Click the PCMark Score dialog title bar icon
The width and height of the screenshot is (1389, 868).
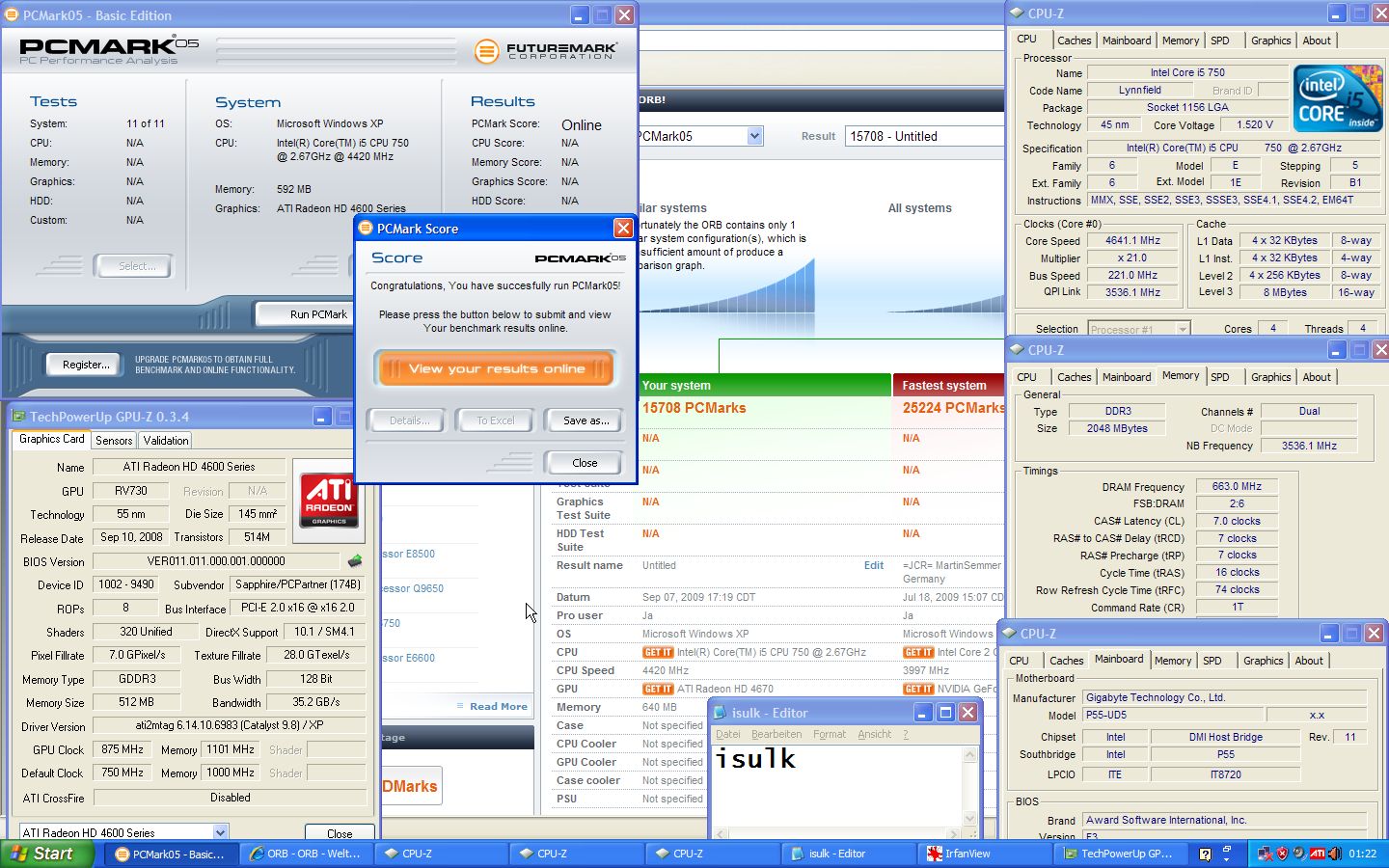pyautogui.click(x=366, y=228)
